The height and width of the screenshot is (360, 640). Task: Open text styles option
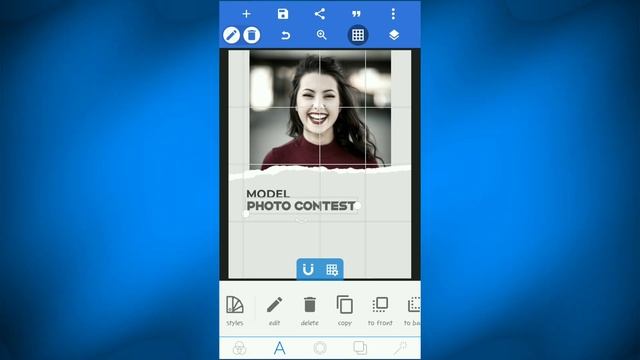click(x=235, y=311)
